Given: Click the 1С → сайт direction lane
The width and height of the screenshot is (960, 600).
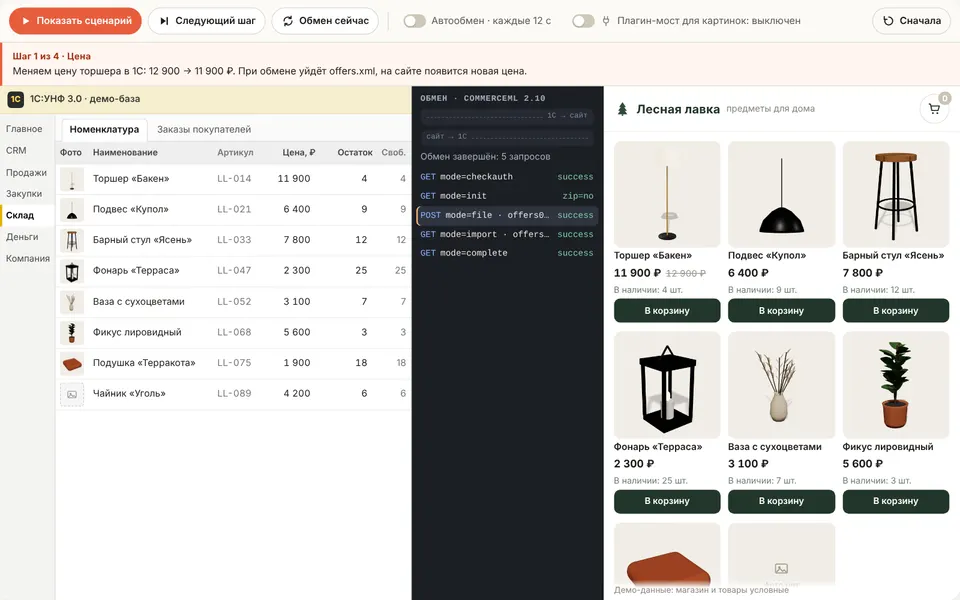Looking at the screenshot, I should [507, 115].
